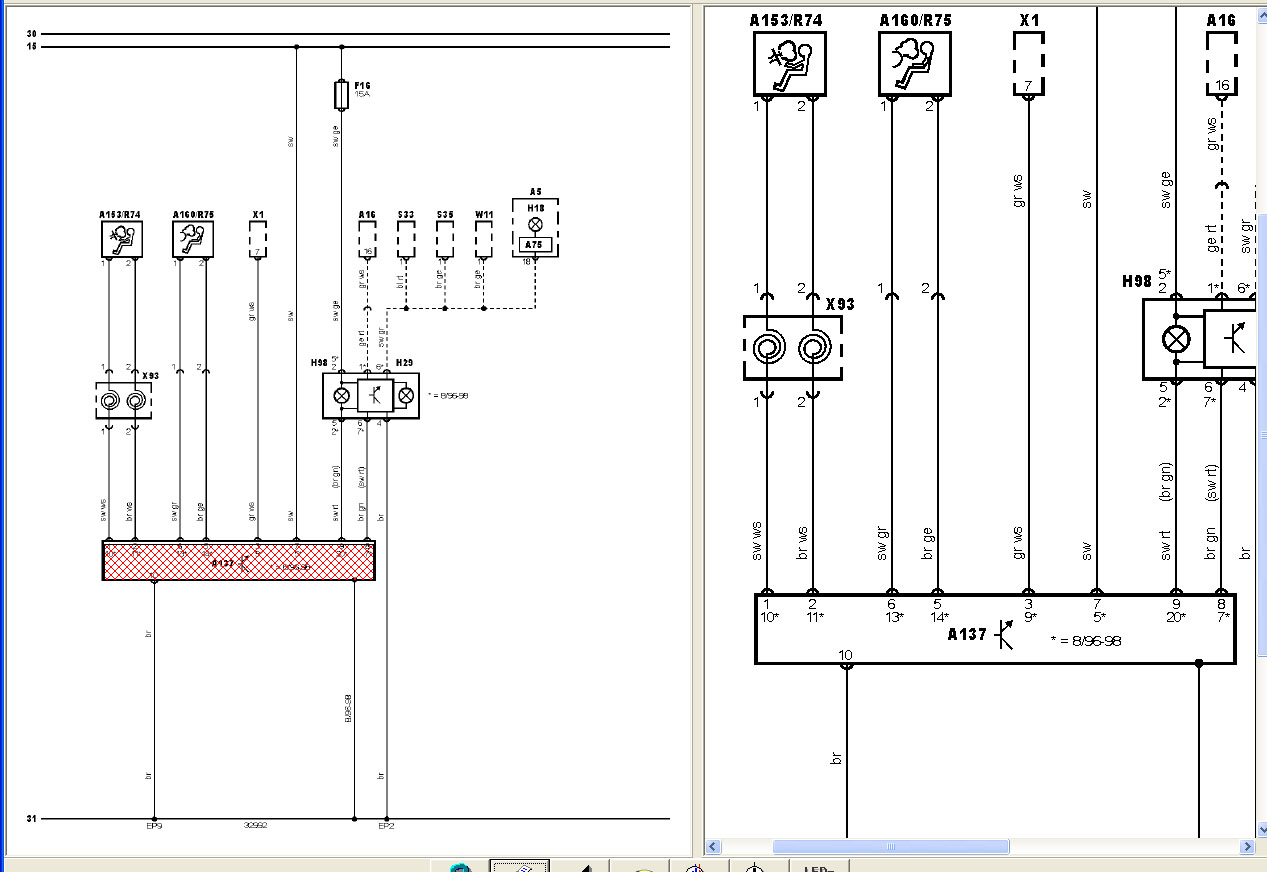The height and width of the screenshot is (872, 1267).
Task: Click the EP2 ground point label
Action: click(386, 826)
